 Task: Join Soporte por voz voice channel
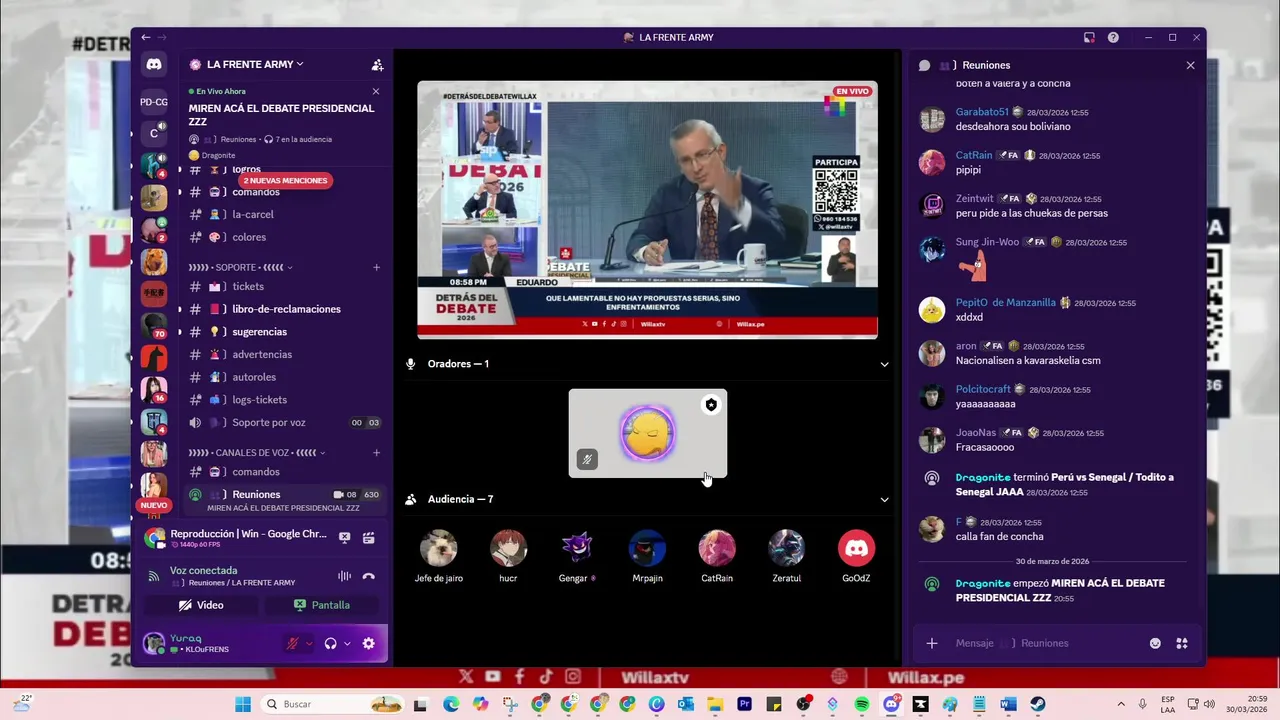284,423
